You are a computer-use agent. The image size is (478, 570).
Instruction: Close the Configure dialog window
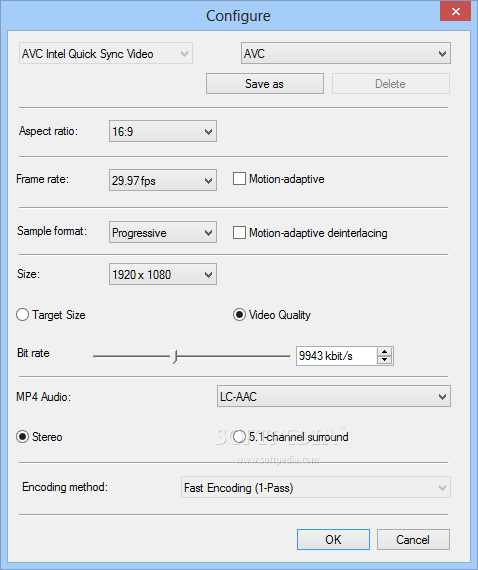pyautogui.click(x=455, y=12)
